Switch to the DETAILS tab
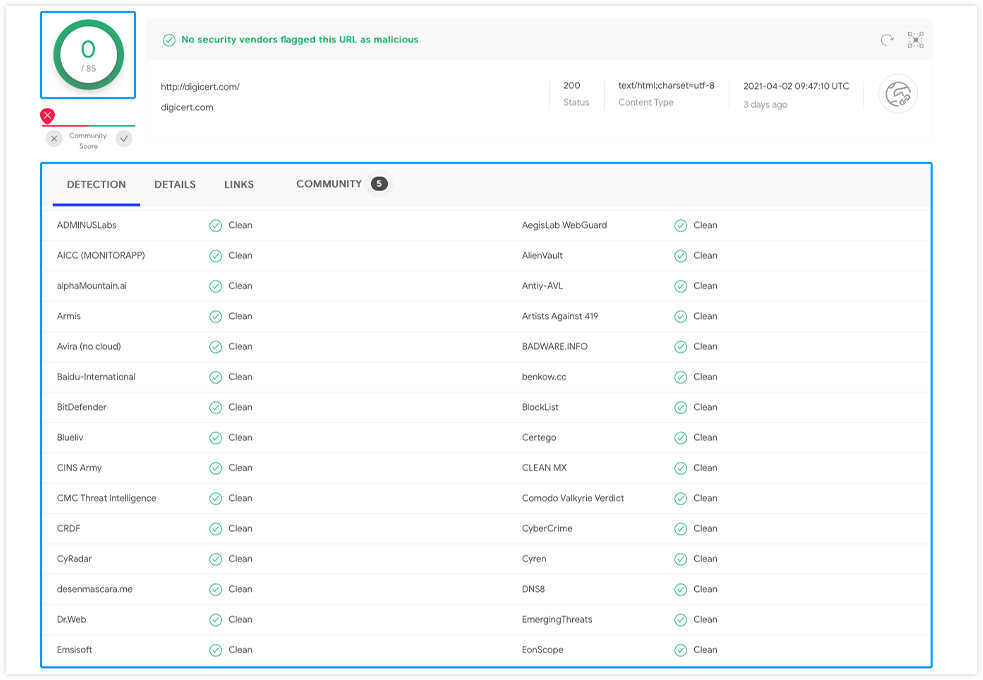Viewport: 983px width, 680px height. coord(175,184)
